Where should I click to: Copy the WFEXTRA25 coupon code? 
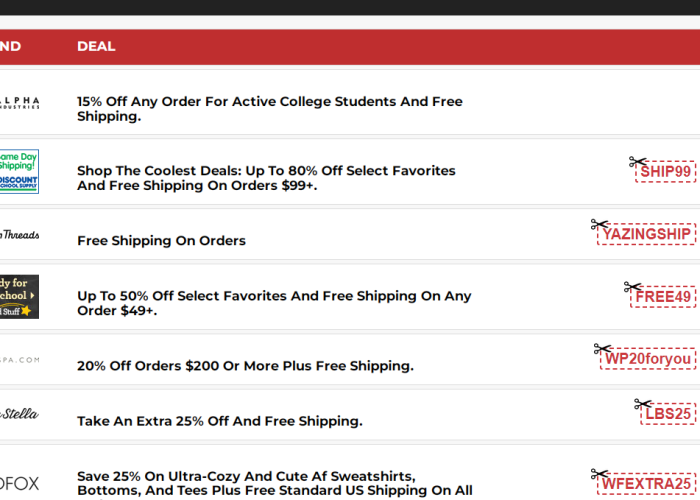coord(646,483)
